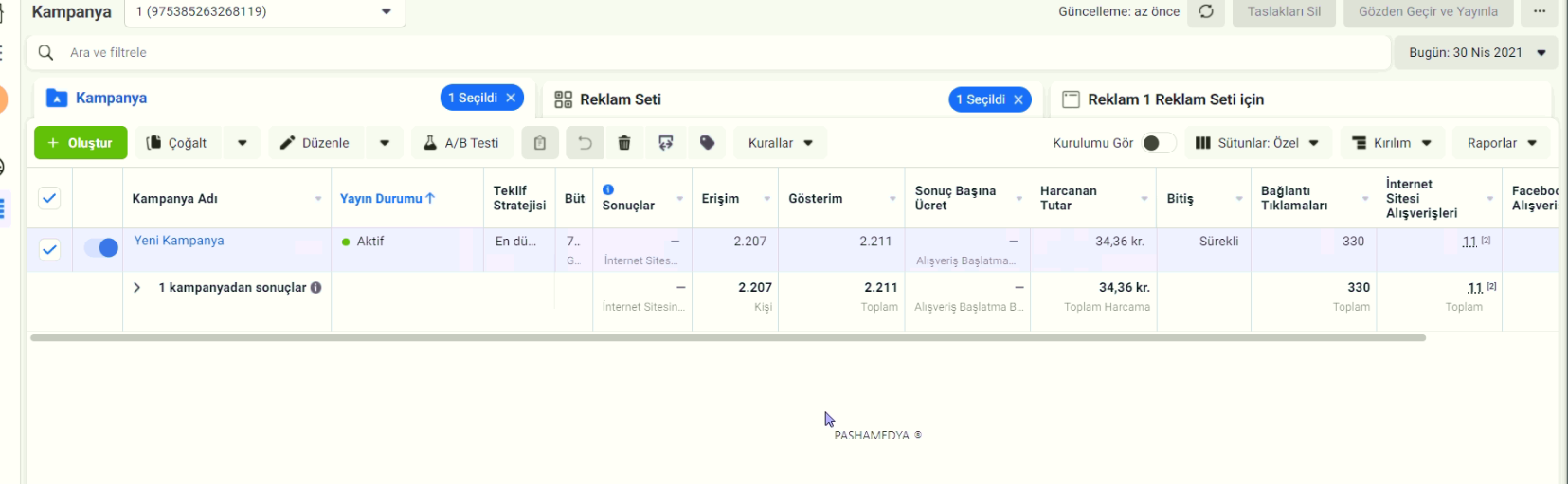Open Kampanya Adı column menu arrow
Viewport: 1568px width, 484px height.
pyautogui.click(x=318, y=199)
